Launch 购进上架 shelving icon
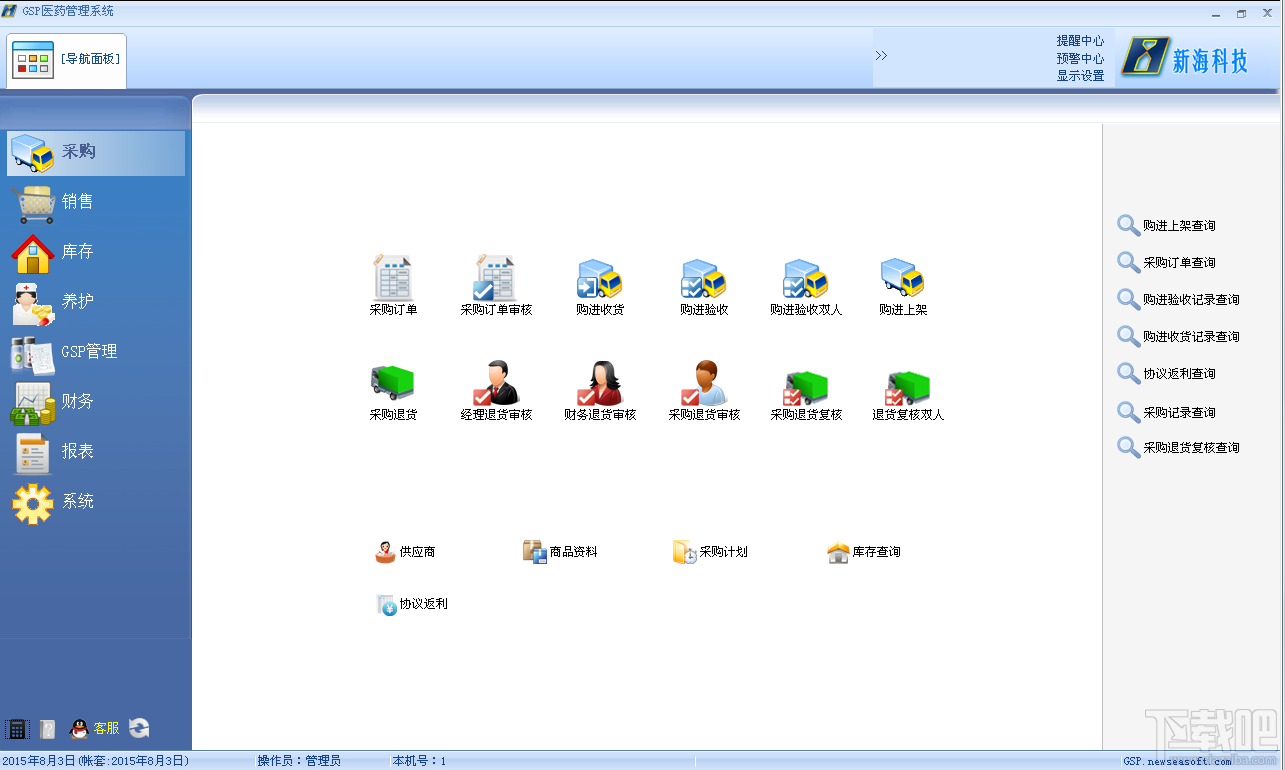1285x770 pixels. pos(903,286)
